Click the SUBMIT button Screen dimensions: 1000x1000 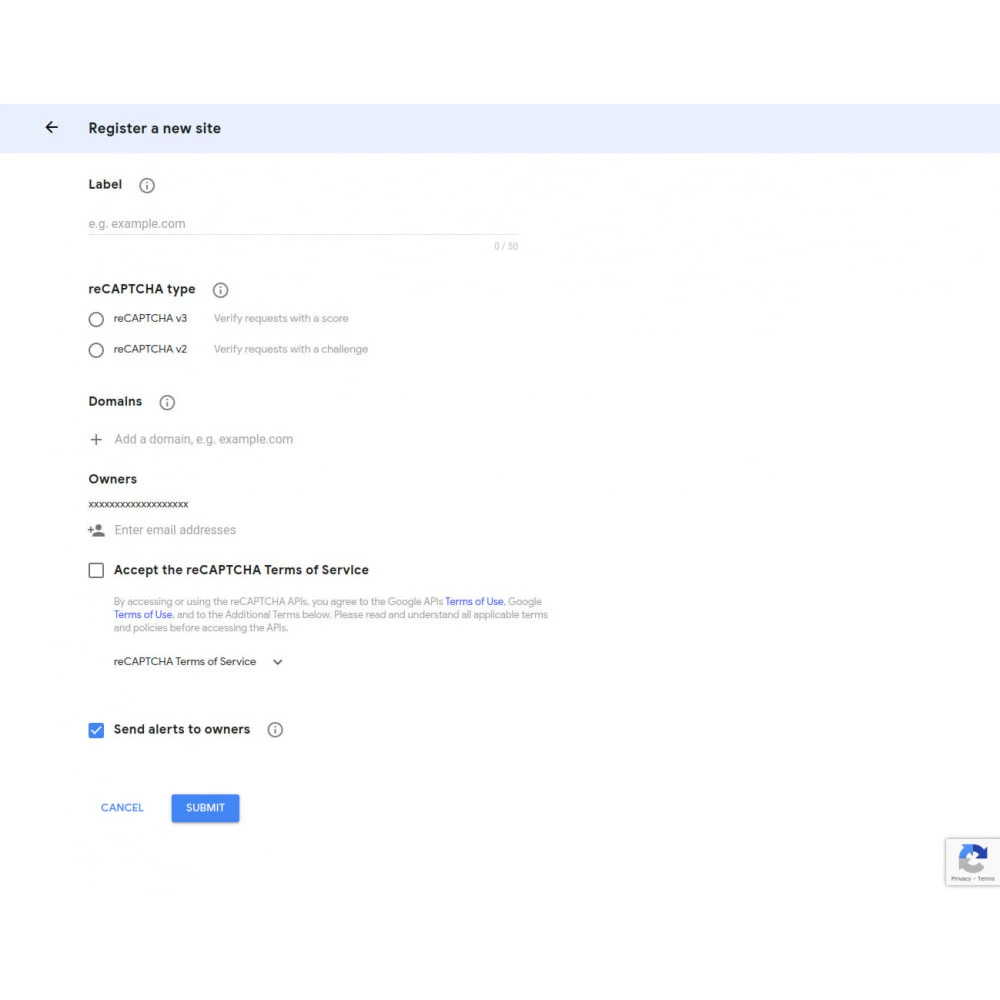click(x=205, y=807)
